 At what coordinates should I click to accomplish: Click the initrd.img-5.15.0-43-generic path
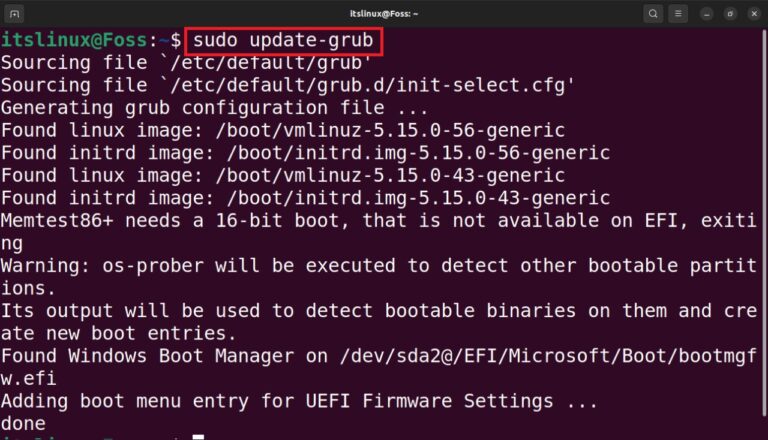point(418,198)
